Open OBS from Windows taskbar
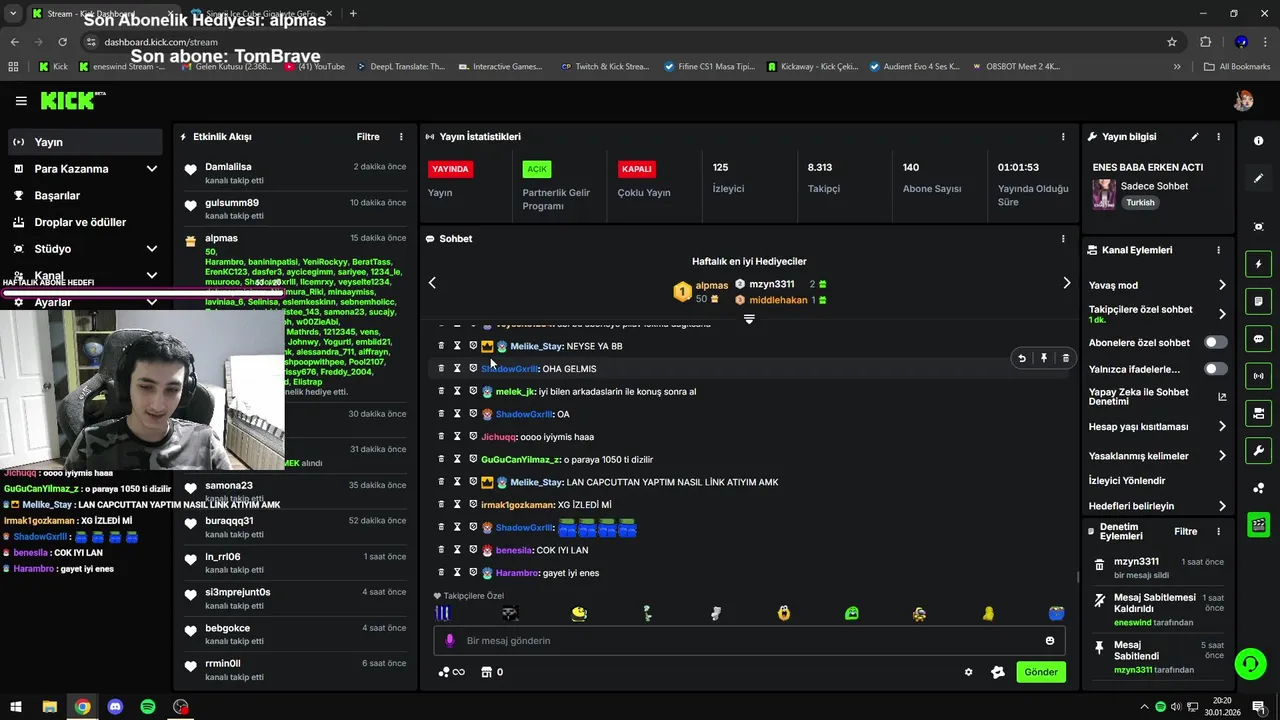This screenshot has width=1280, height=720. [x=181, y=707]
